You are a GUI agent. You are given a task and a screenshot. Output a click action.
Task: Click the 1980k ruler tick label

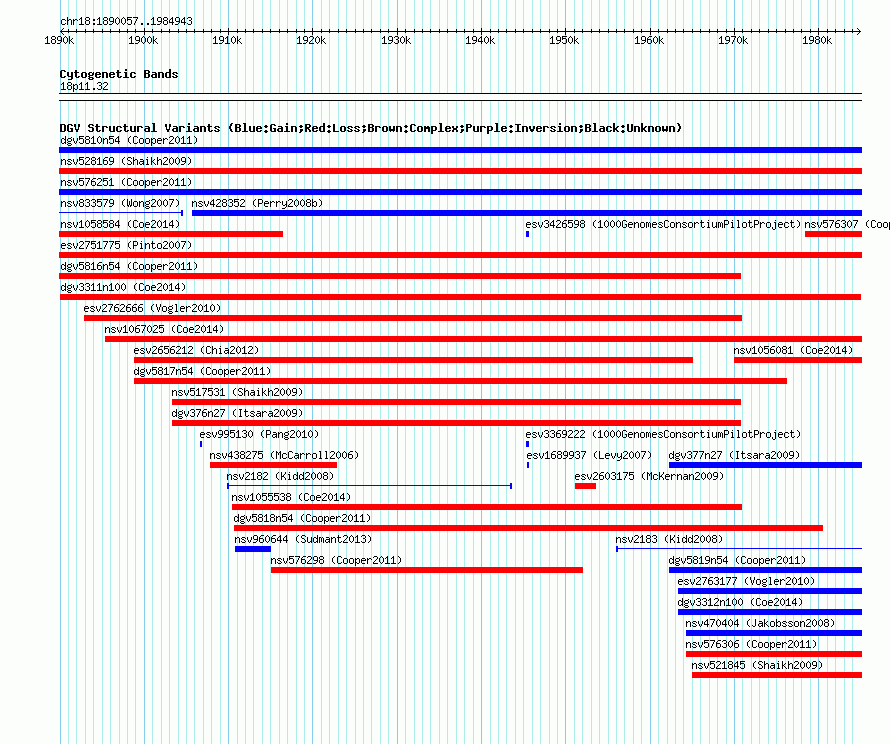817,40
